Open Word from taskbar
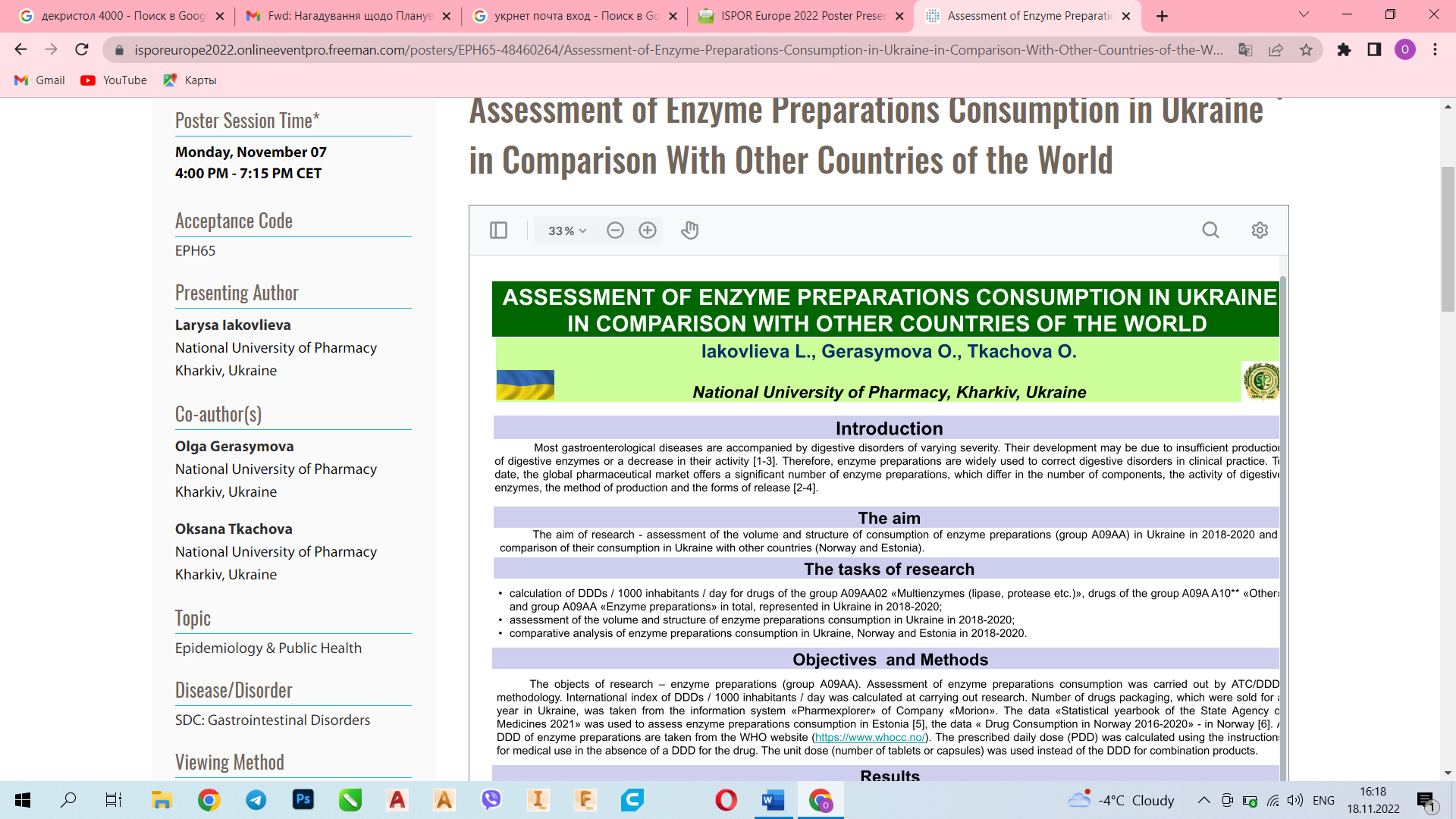The width and height of the screenshot is (1456, 819). [773, 800]
